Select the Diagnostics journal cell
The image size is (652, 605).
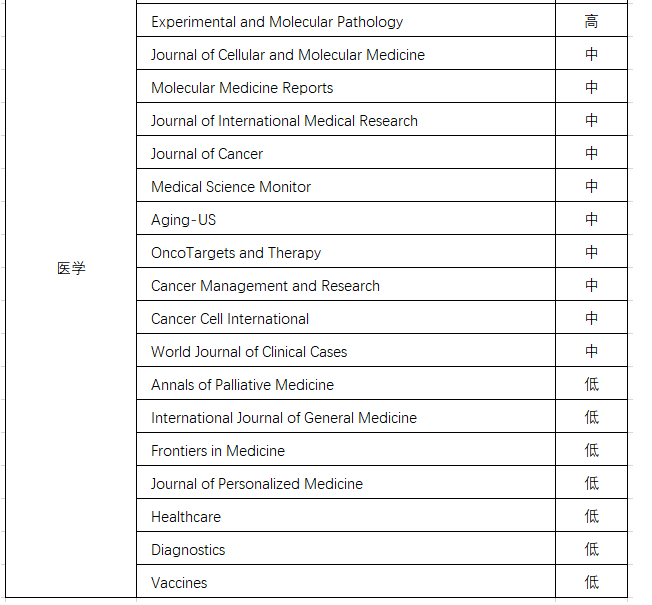click(x=346, y=548)
